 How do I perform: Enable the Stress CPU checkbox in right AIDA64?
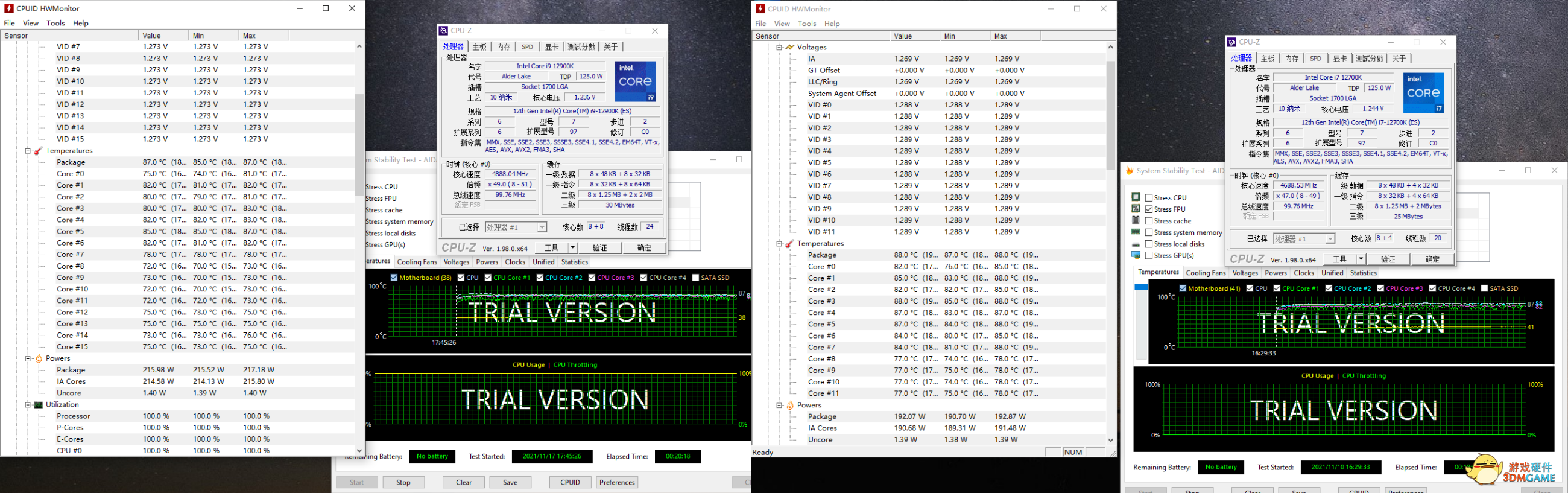click(x=1149, y=198)
